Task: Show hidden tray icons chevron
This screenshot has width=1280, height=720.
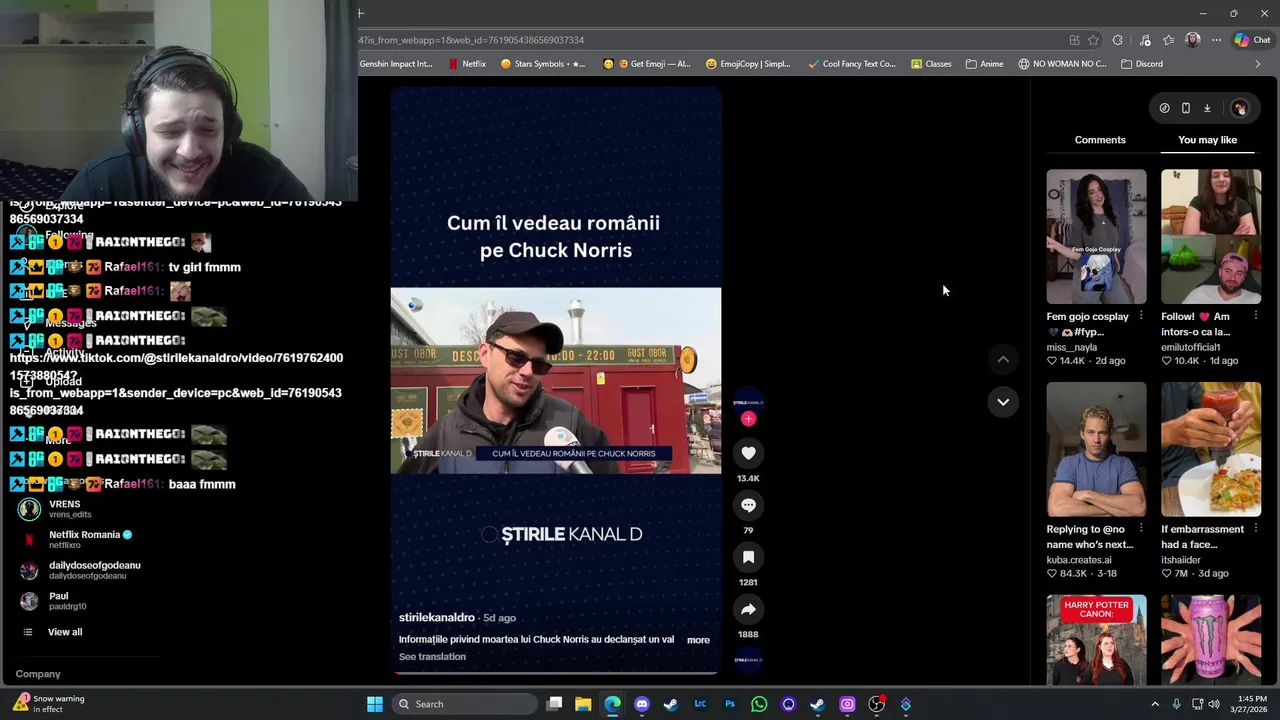Action: click(x=1155, y=704)
